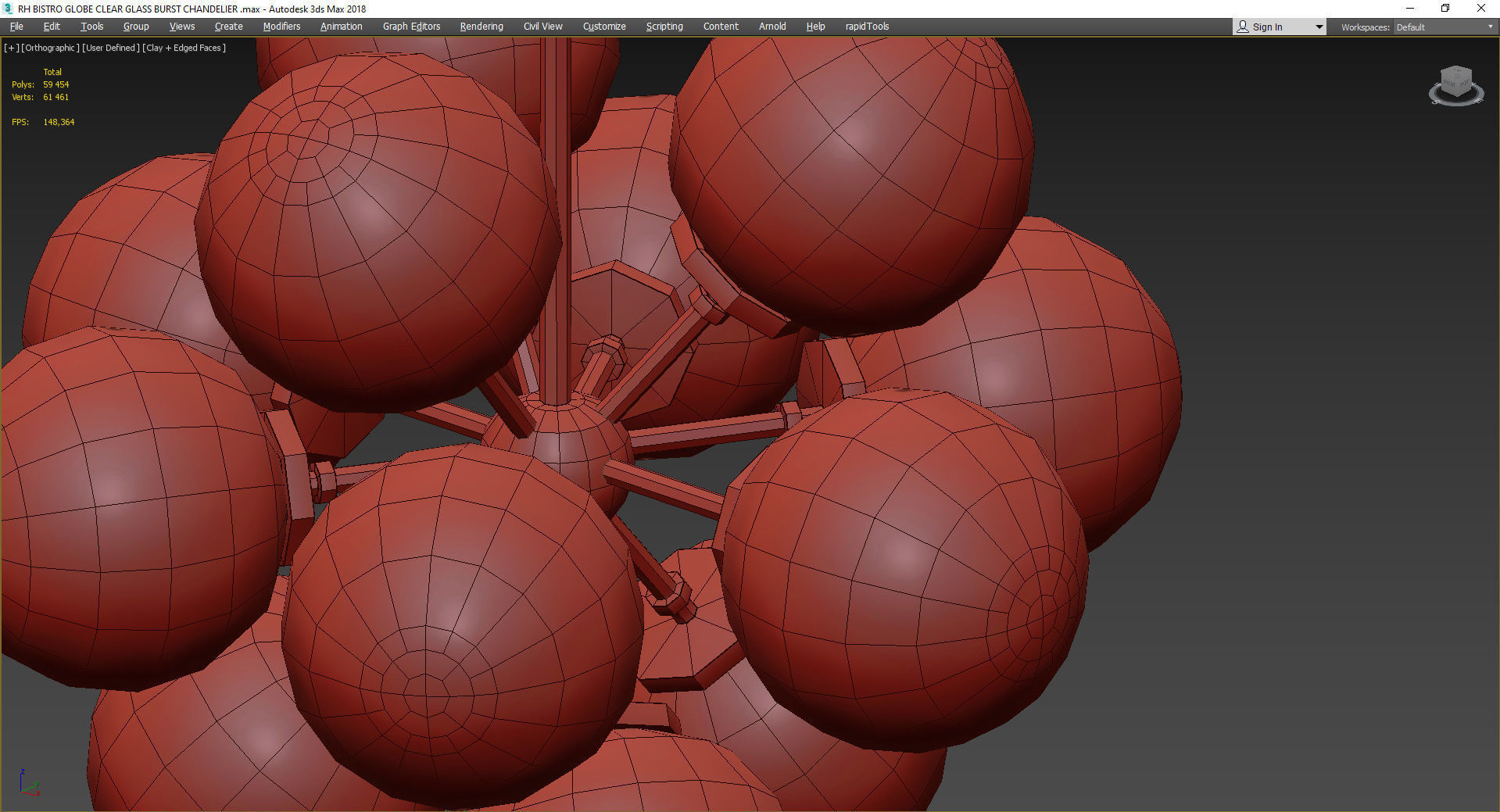Open the Tools menu
The height and width of the screenshot is (812, 1500).
(91, 27)
